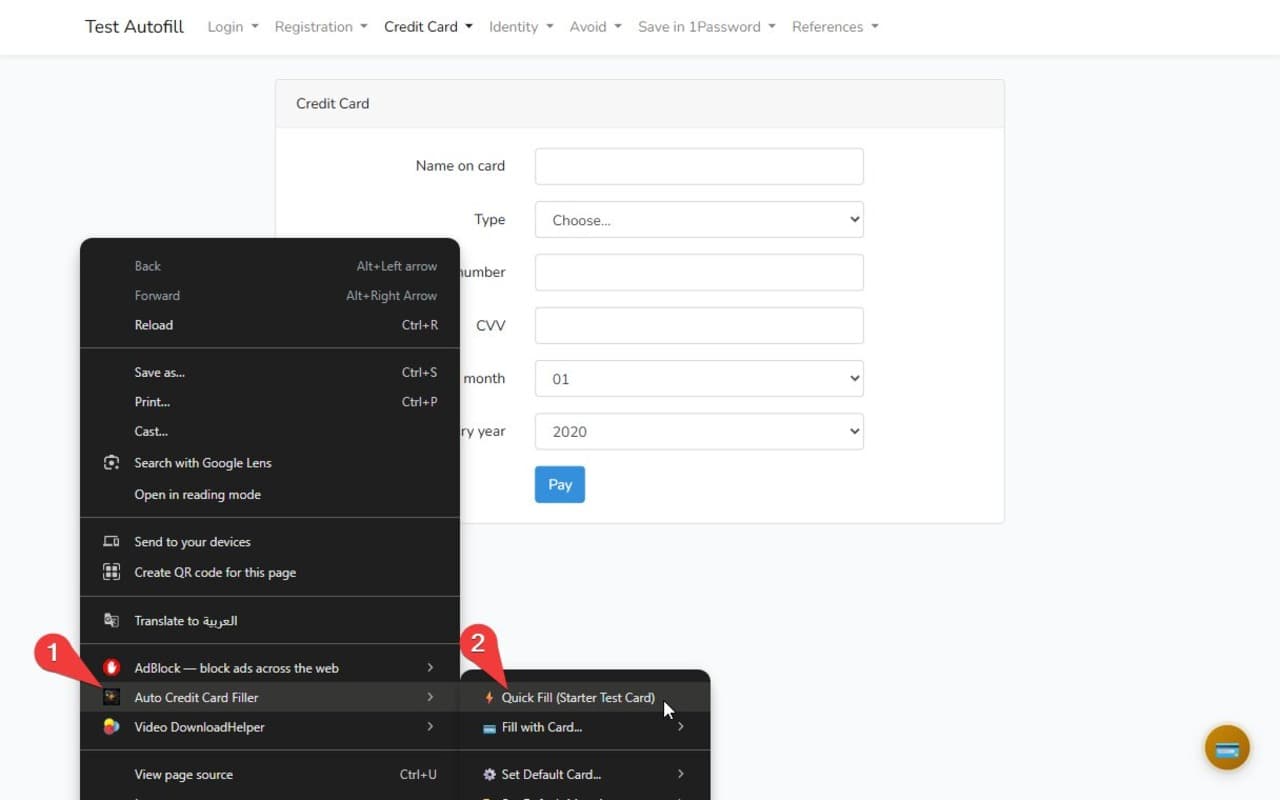Click the blue Pay button

point(560,485)
